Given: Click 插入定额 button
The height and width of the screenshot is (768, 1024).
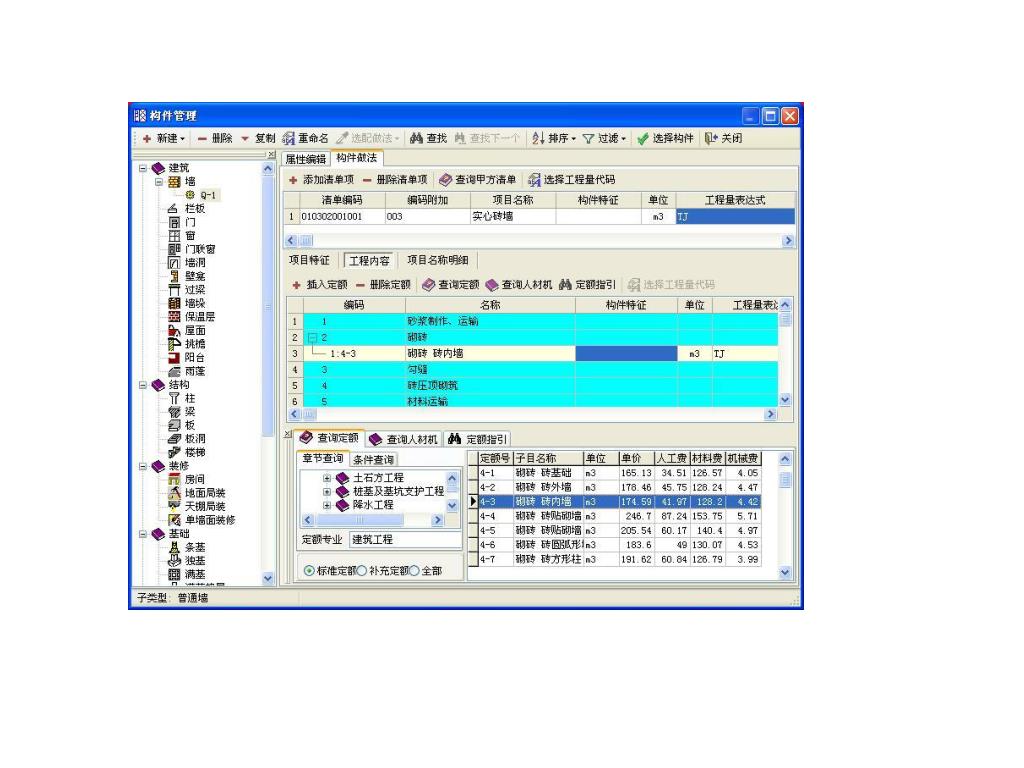Looking at the screenshot, I should [320, 285].
